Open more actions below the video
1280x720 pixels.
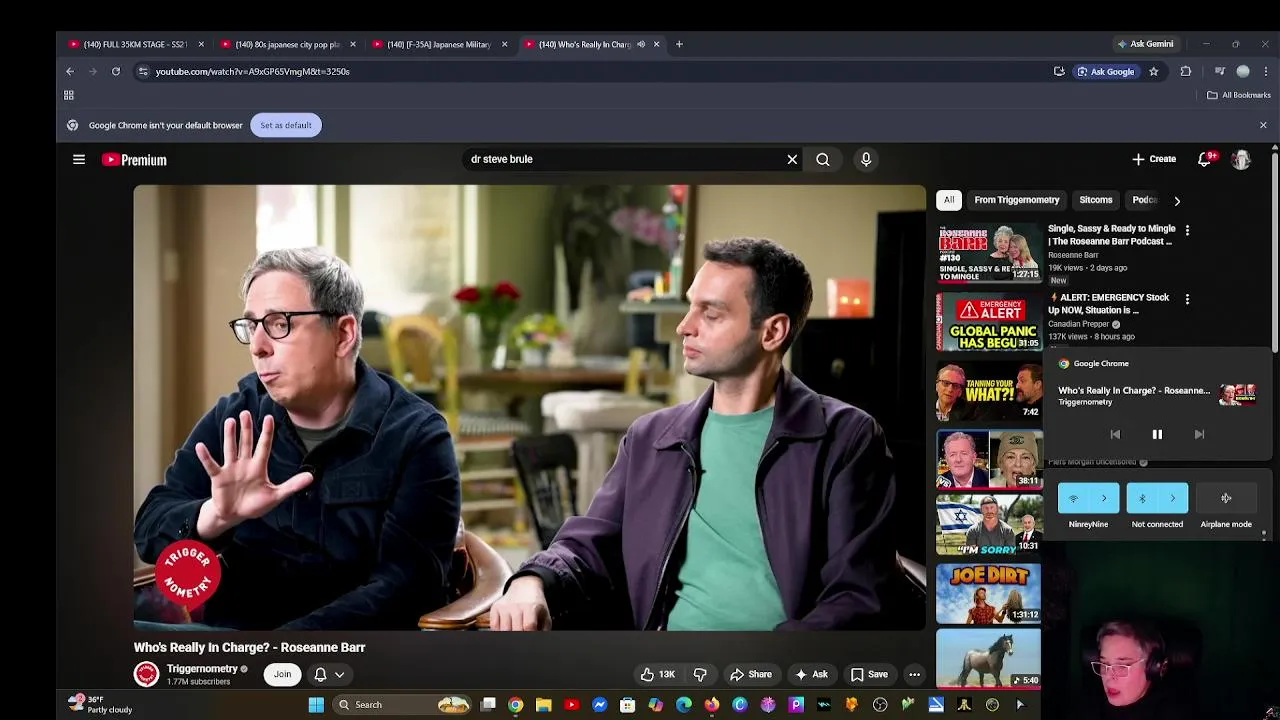click(914, 674)
